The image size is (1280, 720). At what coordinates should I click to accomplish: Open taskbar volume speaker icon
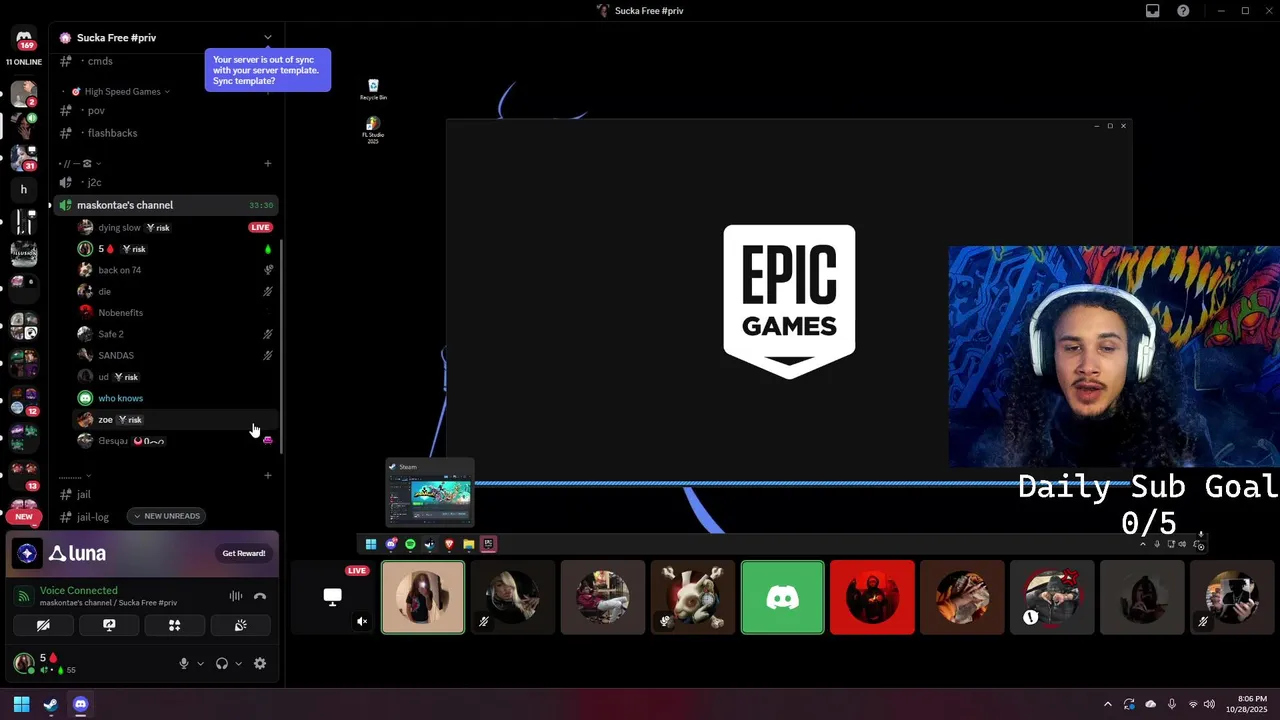(x=1210, y=704)
